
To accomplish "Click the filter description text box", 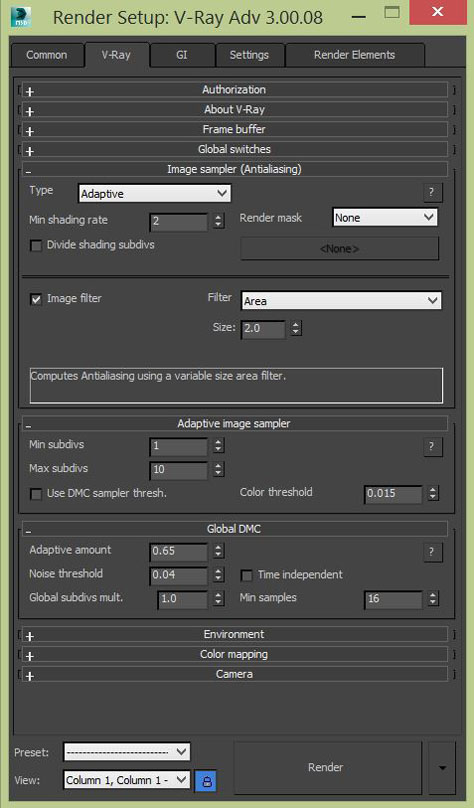I will [x=236, y=385].
